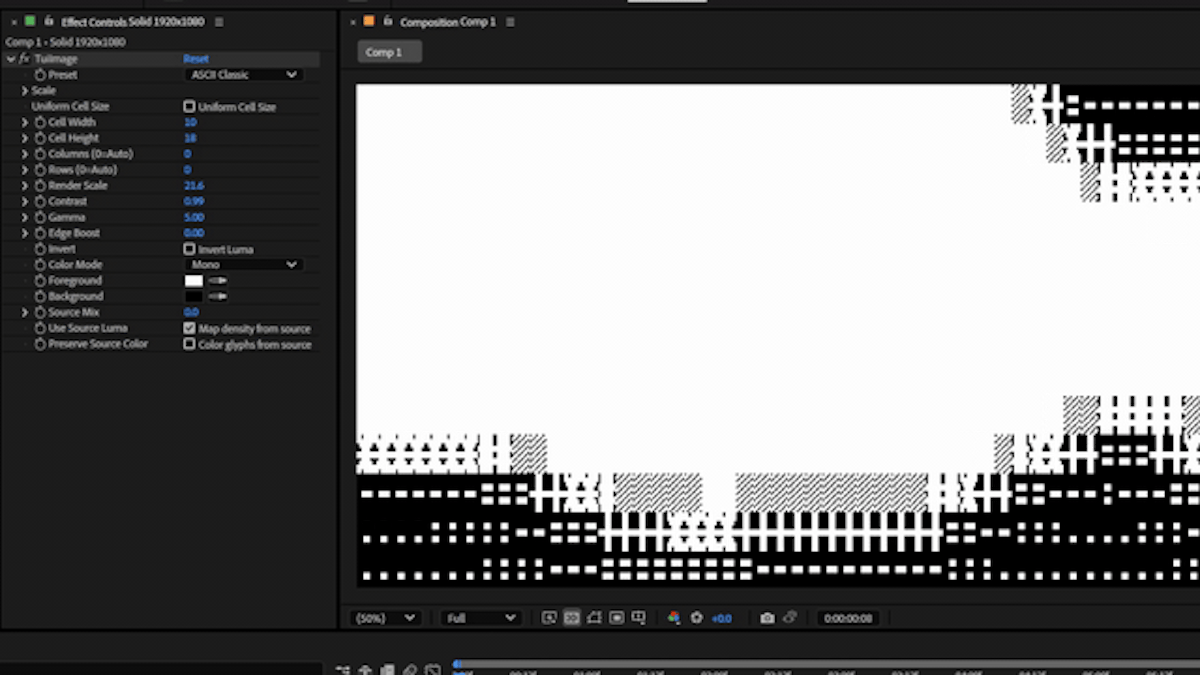The image size is (1200, 675).
Task: Open the Color Mode Mono dropdown
Action: pyautogui.click(x=244, y=265)
